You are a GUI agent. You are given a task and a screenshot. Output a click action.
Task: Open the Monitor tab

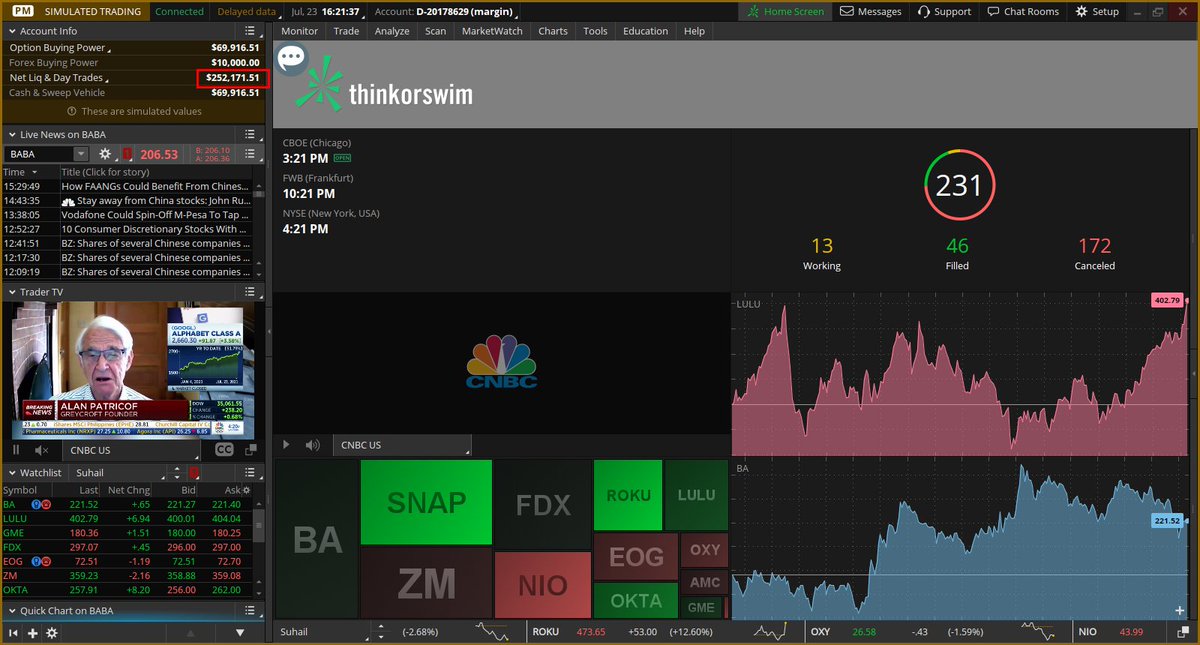(299, 31)
